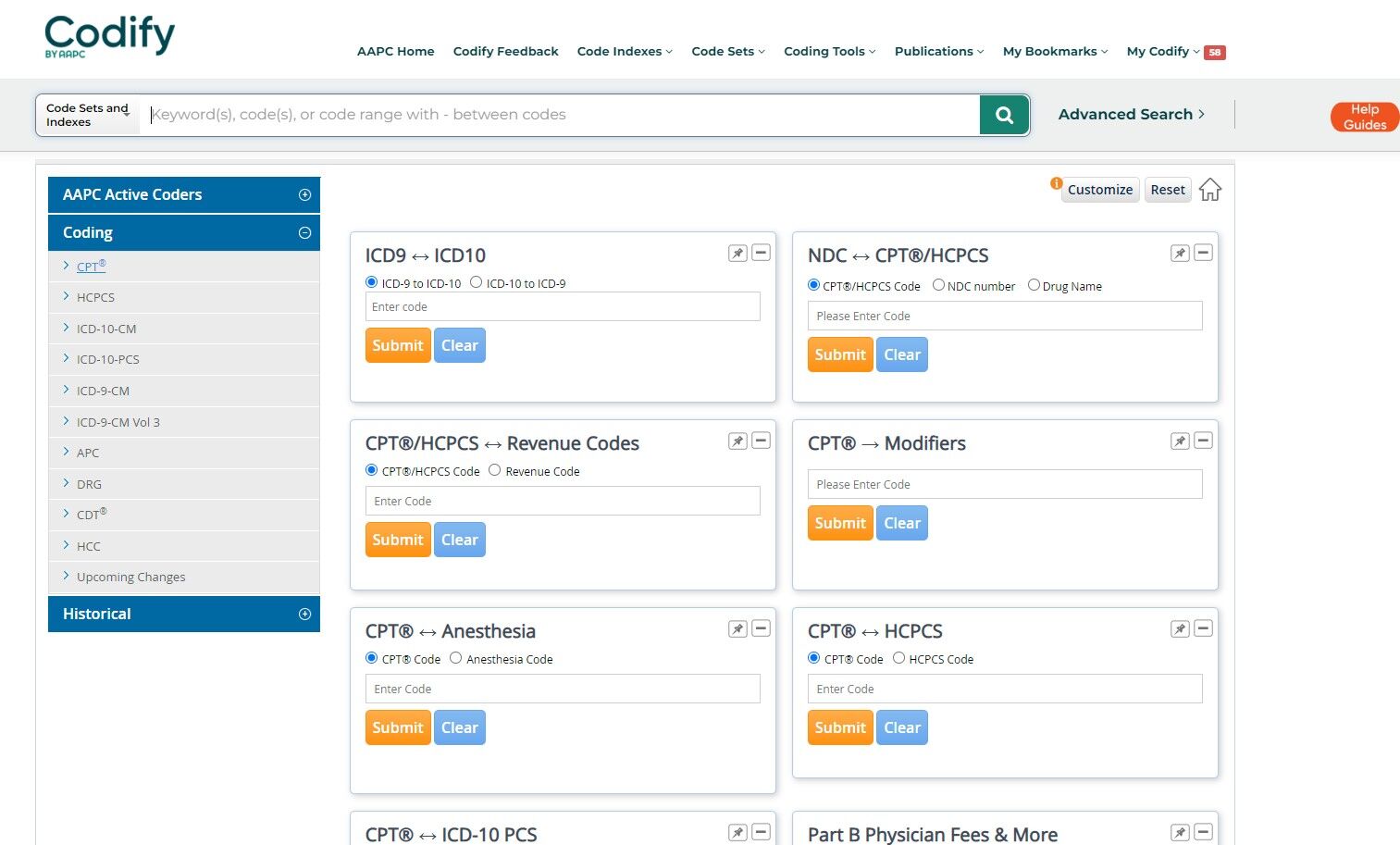
Task: Open ICD-10-PCS in Coding sidebar
Action: [107, 359]
